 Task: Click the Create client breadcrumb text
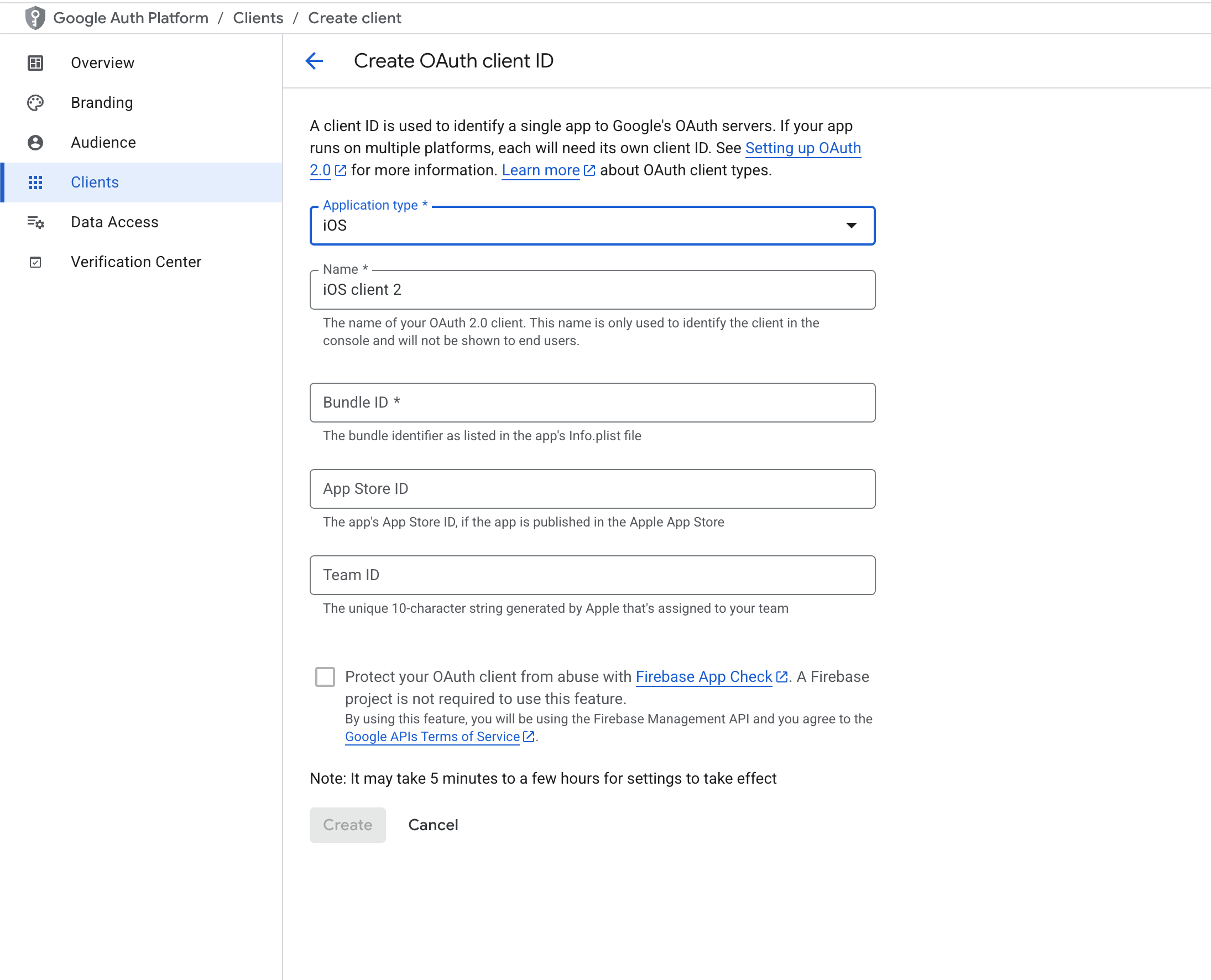(x=354, y=18)
